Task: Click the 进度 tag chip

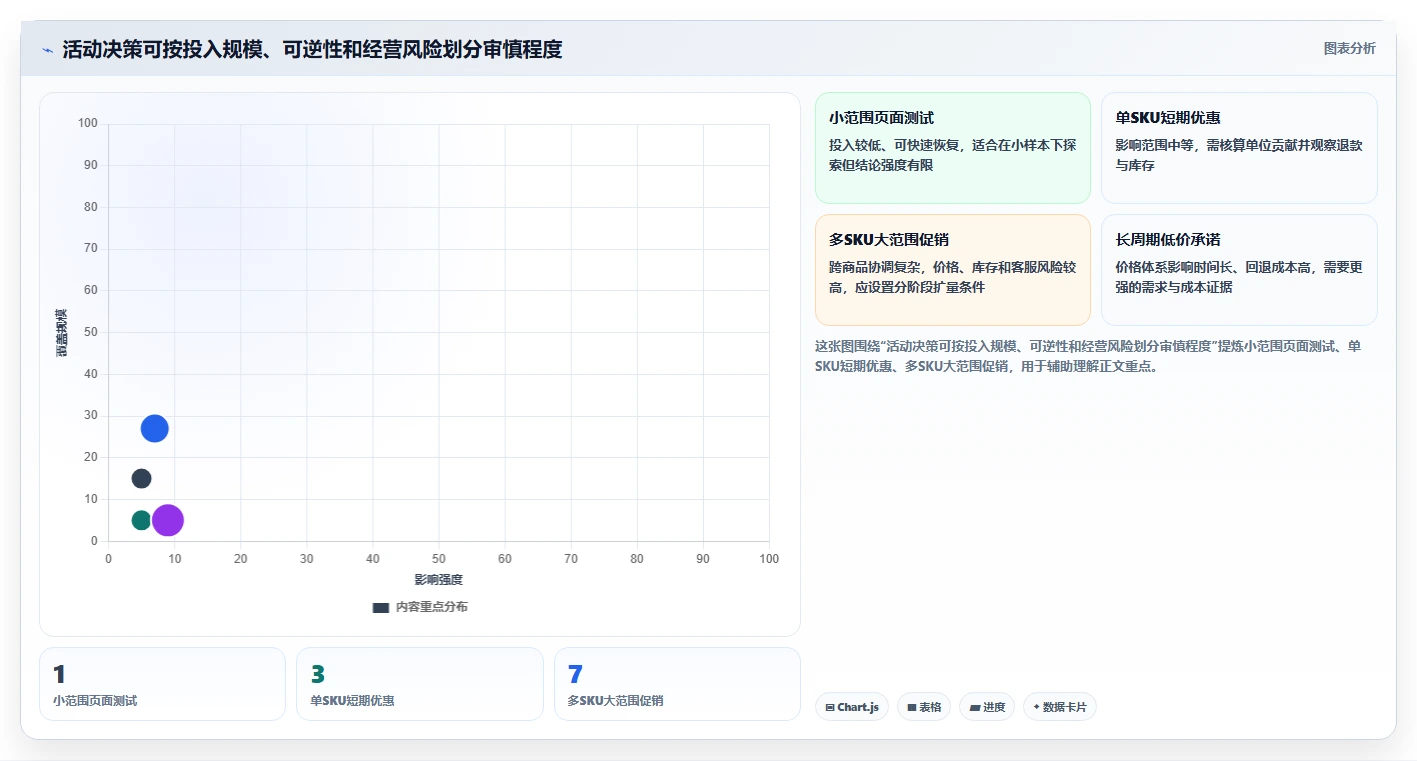Action: [x=987, y=707]
